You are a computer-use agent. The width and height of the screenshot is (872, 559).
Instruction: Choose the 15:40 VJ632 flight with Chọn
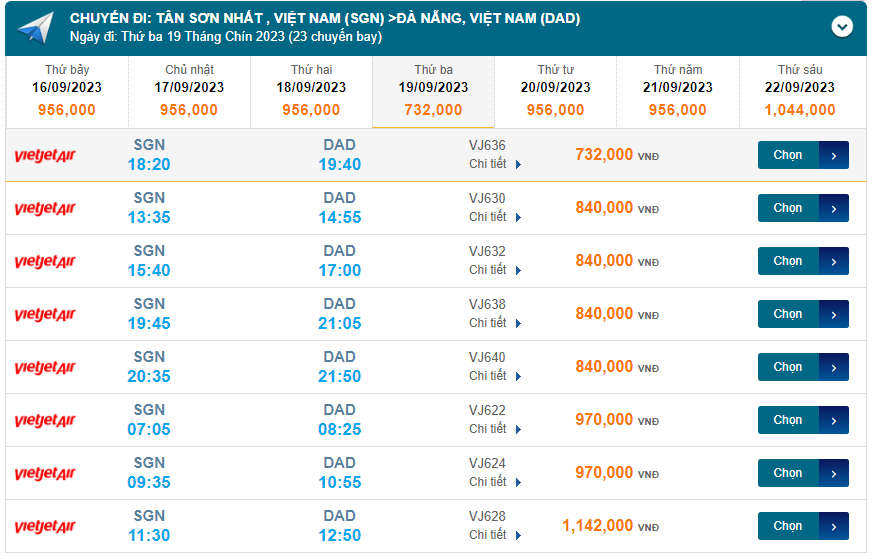803,261
